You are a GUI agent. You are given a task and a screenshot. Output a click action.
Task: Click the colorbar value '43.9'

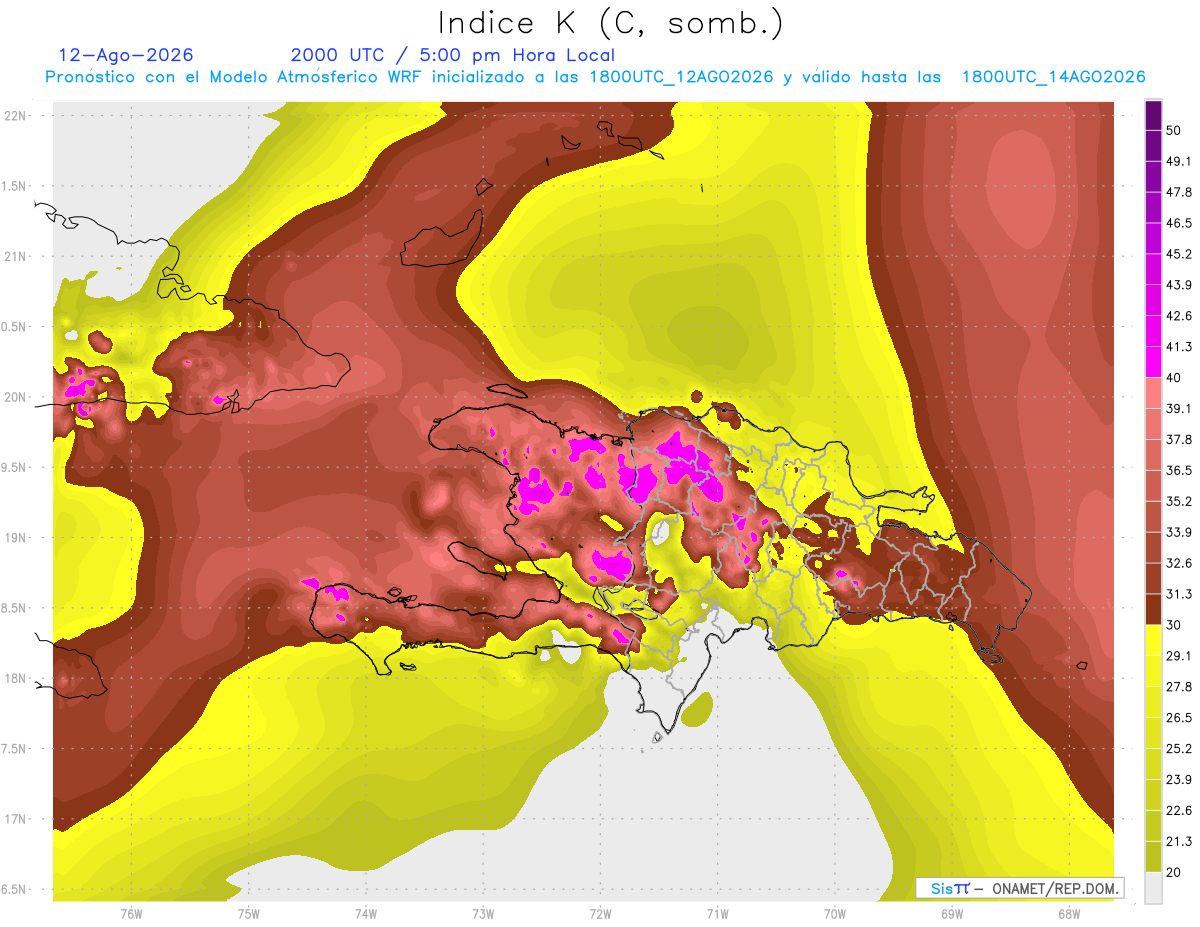point(1179,285)
